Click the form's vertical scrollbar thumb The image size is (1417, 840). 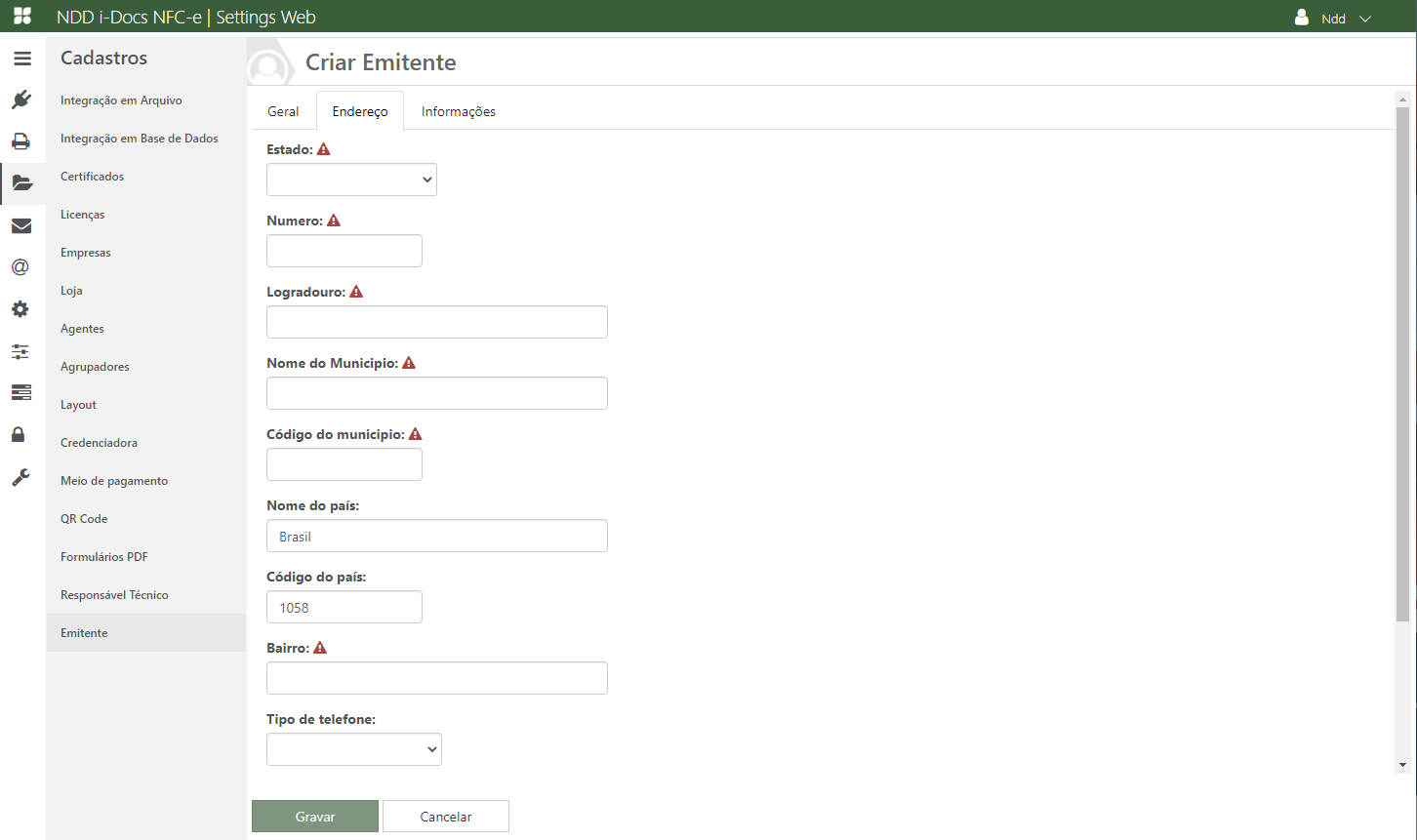(x=1402, y=365)
